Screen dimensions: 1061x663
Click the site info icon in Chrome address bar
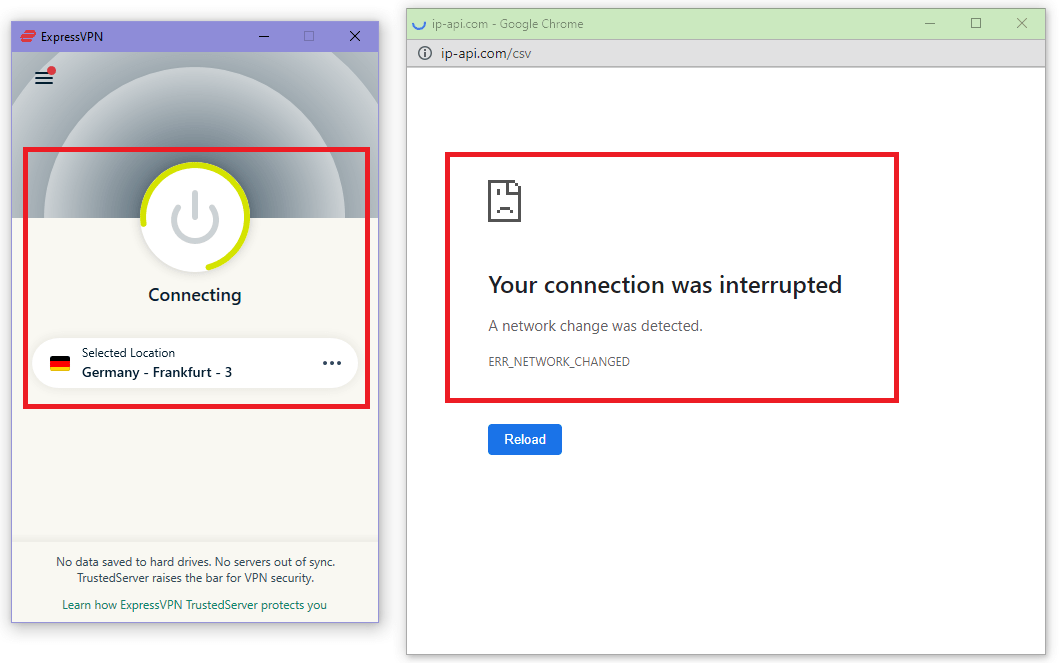click(x=424, y=53)
